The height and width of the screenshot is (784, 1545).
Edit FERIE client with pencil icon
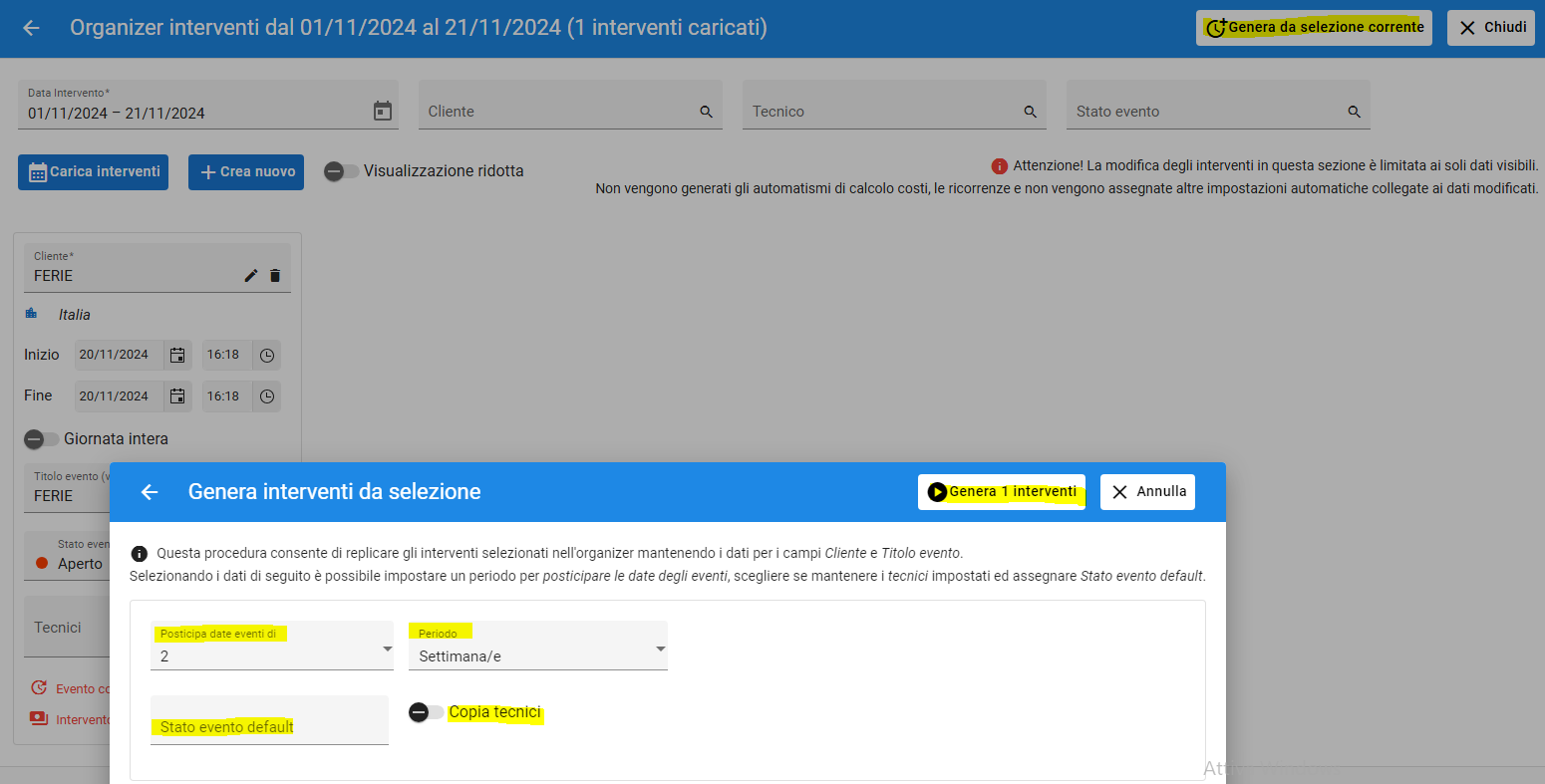coord(251,276)
